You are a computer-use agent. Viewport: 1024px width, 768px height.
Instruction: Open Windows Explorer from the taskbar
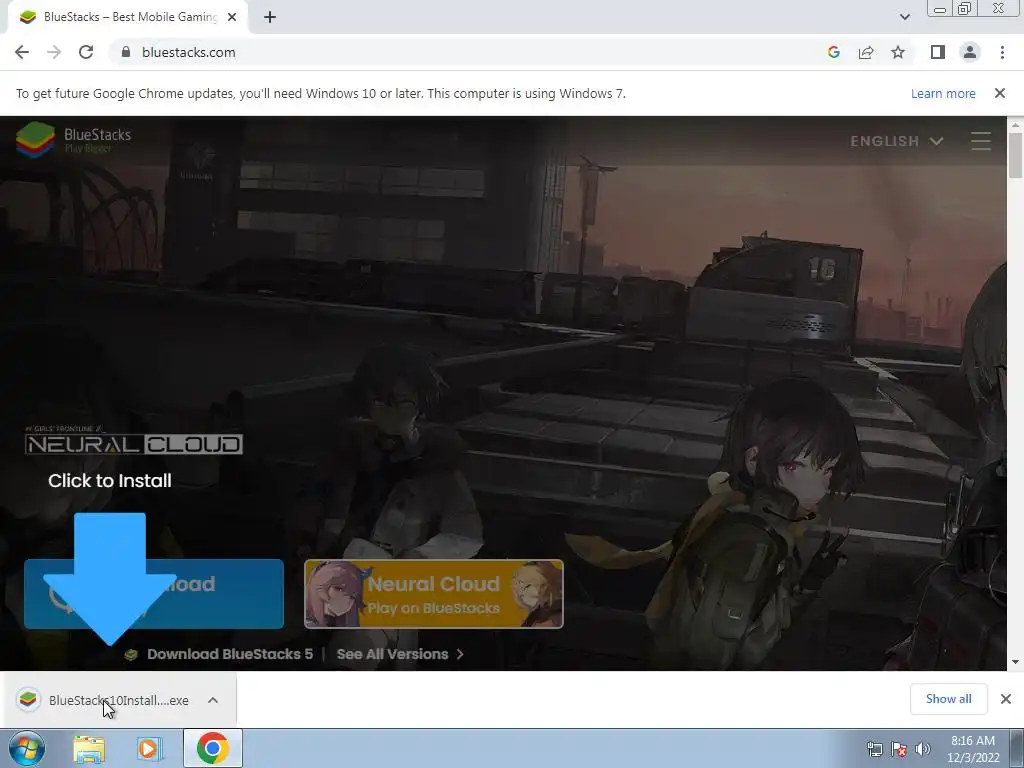(x=89, y=749)
